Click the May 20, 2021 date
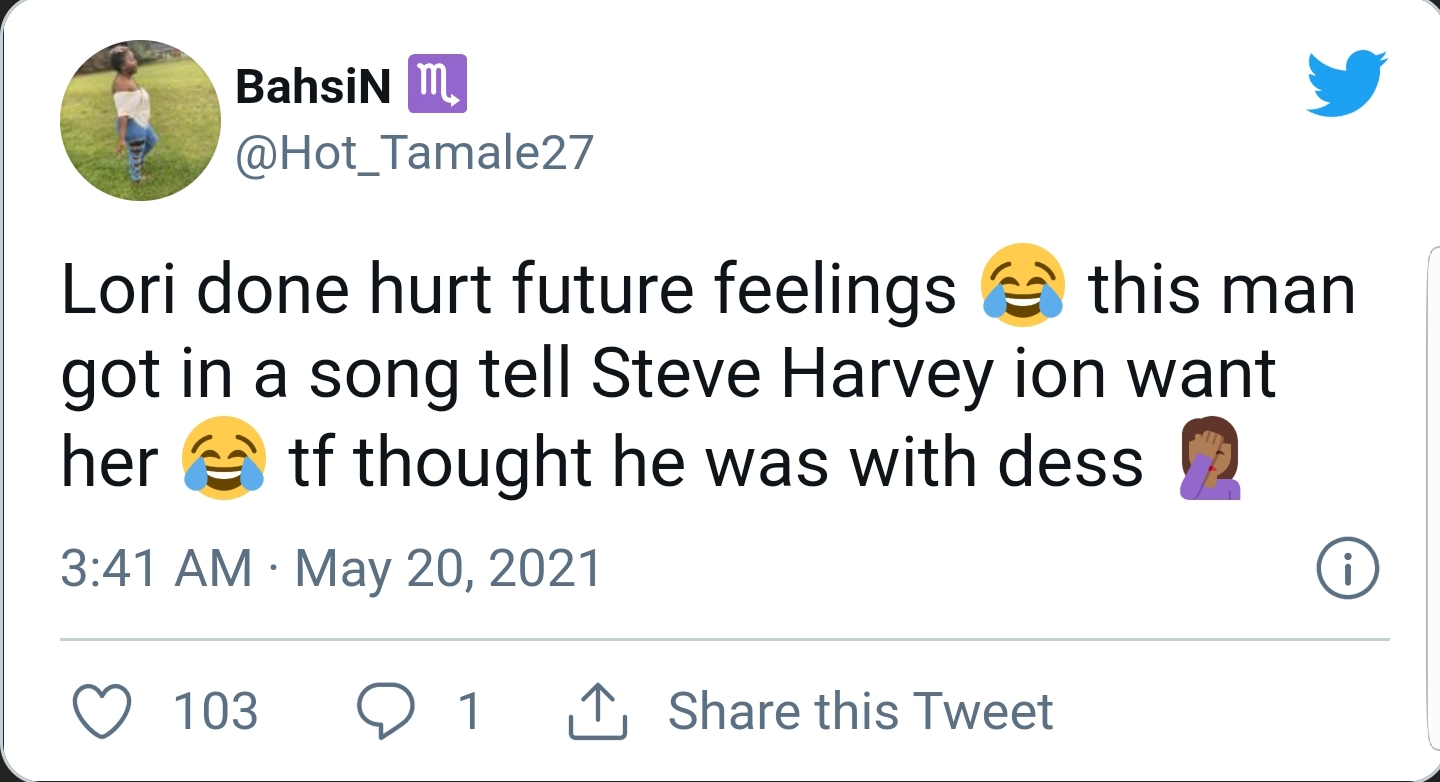Image resolution: width=1440 pixels, height=782 pixels. (x=449, y=569)
